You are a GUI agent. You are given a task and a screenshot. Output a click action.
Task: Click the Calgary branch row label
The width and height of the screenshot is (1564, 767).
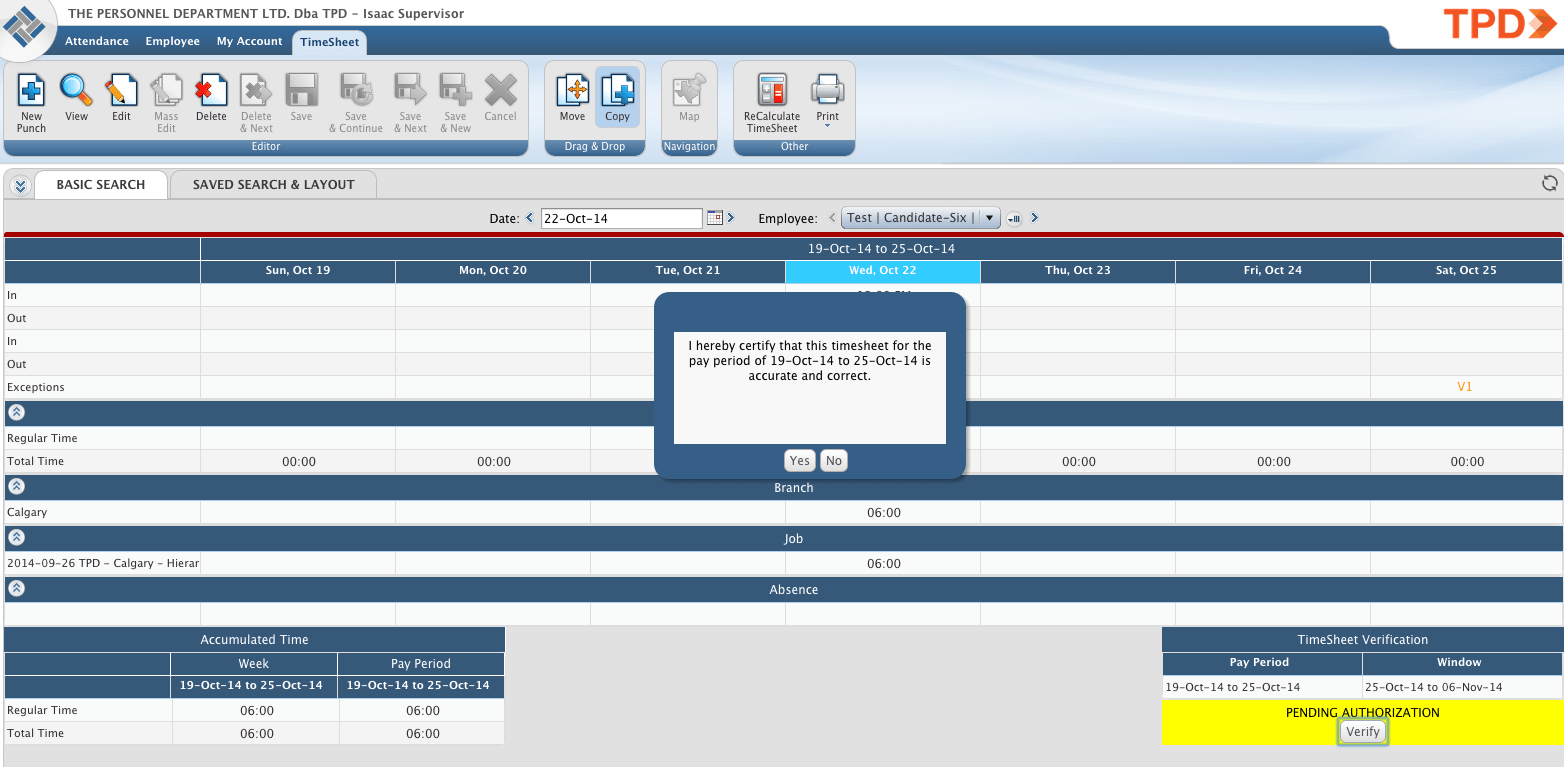point(27,513)
